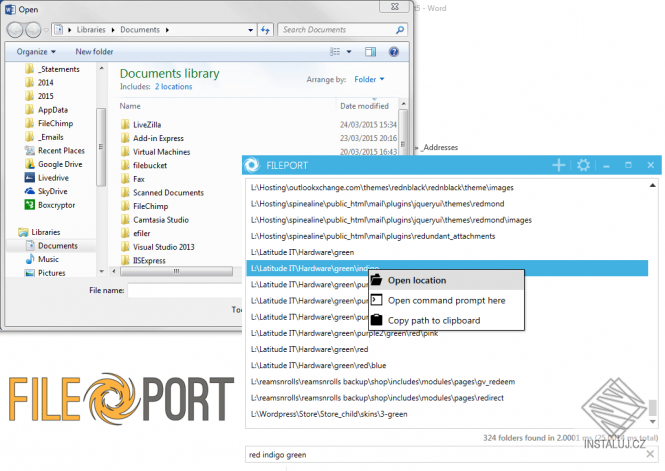This screenshot has width=665, height=471.
Task: Toggle the preview pane icon
Action: click(370, 52)
